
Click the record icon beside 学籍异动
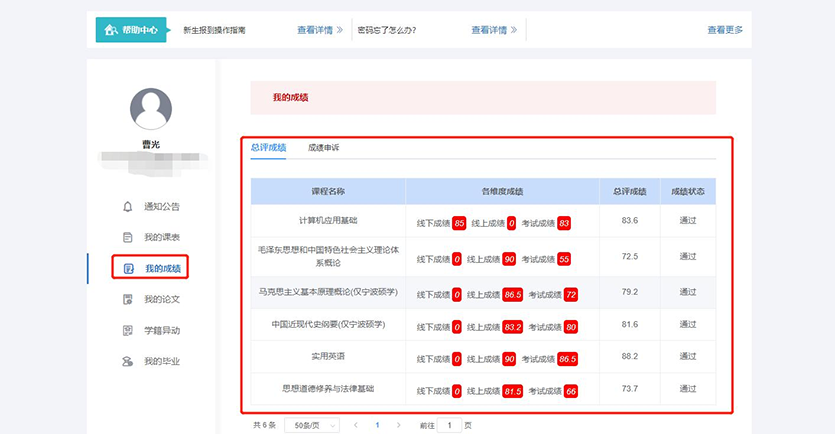click(128, 331)
